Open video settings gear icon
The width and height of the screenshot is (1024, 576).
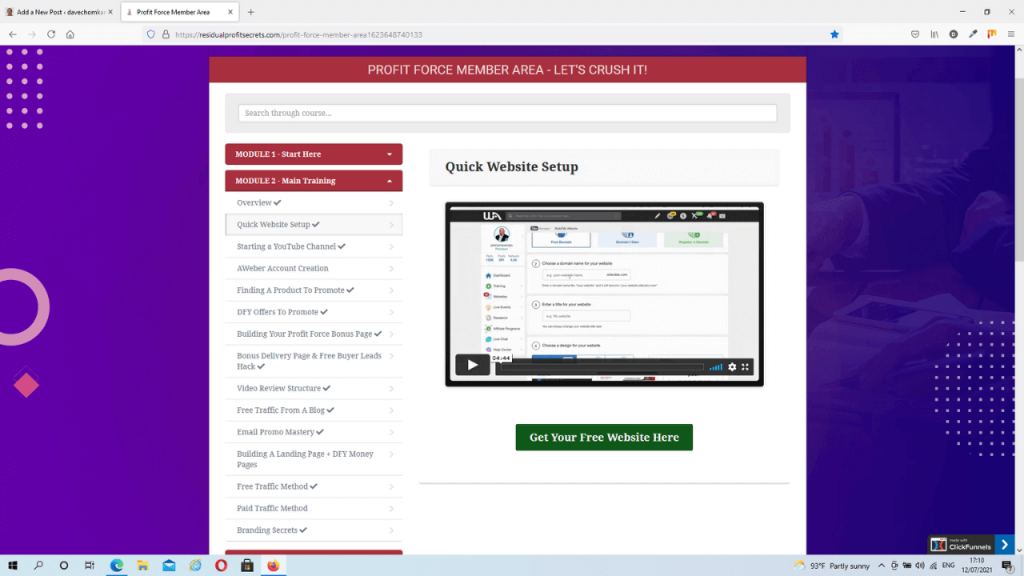coord(732,367)
